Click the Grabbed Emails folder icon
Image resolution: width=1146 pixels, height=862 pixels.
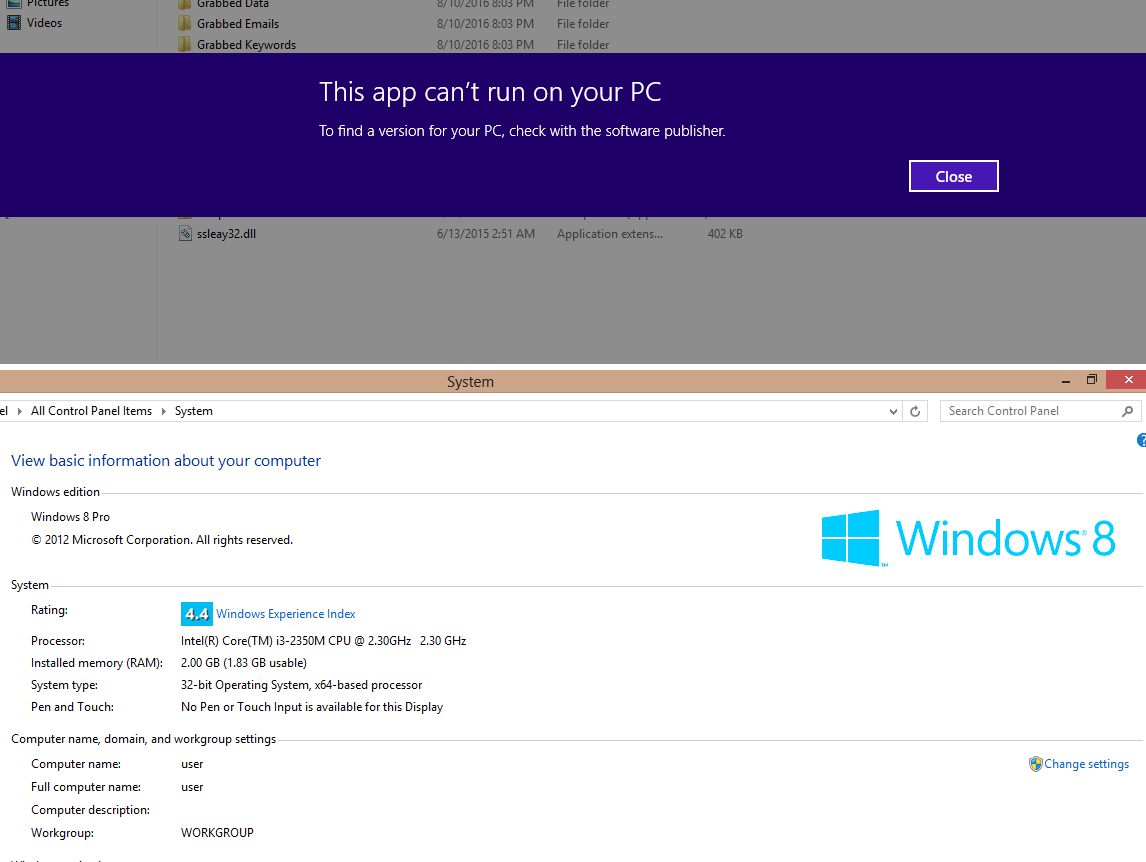185,23
